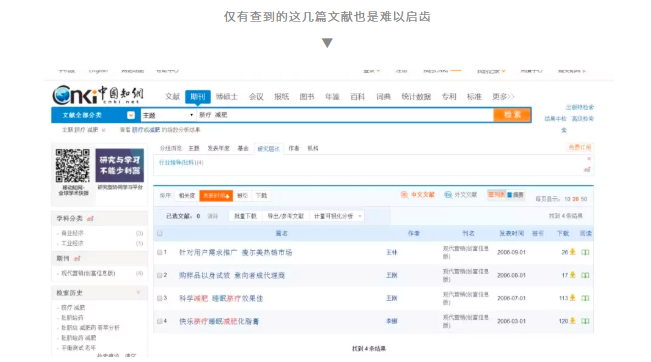Switch to 摘要 abstract view

click(516, 195)
